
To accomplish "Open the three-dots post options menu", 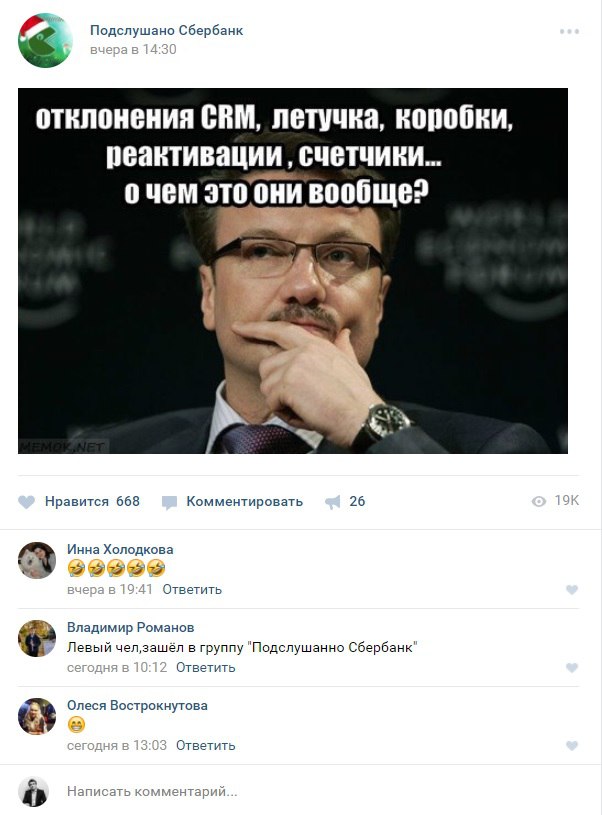I will coord(569,32).
